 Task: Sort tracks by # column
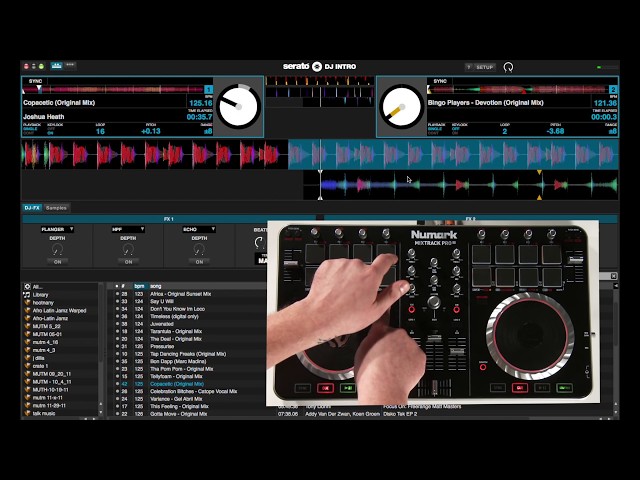[x=123, y=286]
